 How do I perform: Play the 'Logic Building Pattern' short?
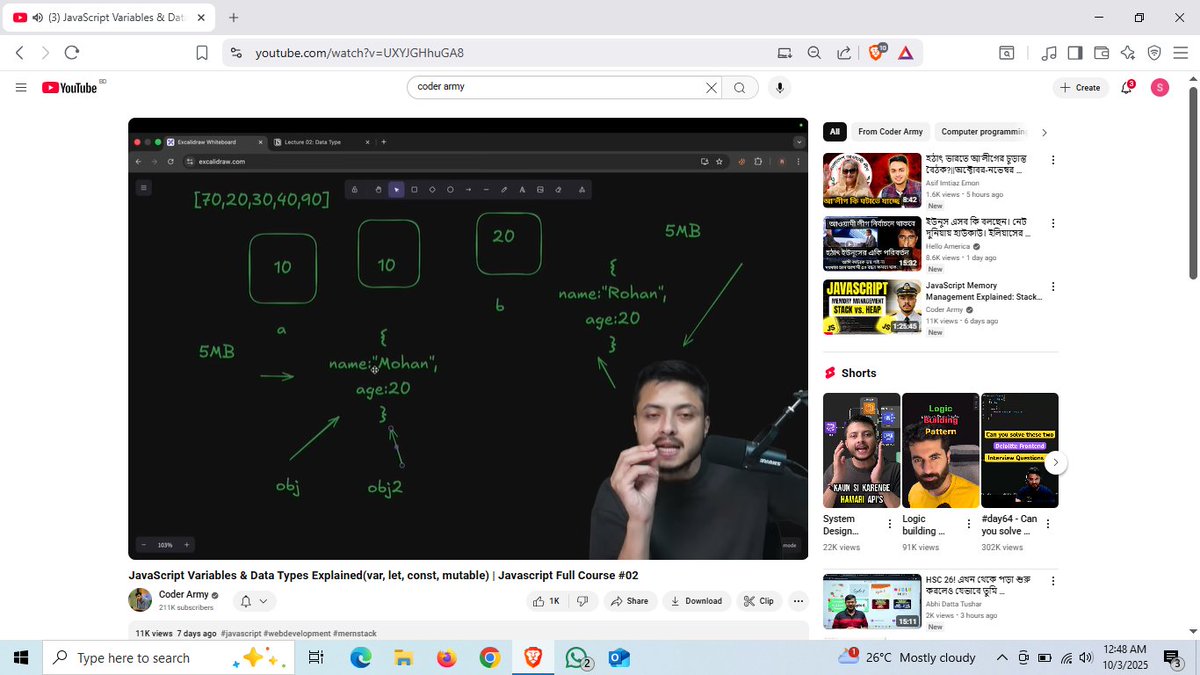940,450
